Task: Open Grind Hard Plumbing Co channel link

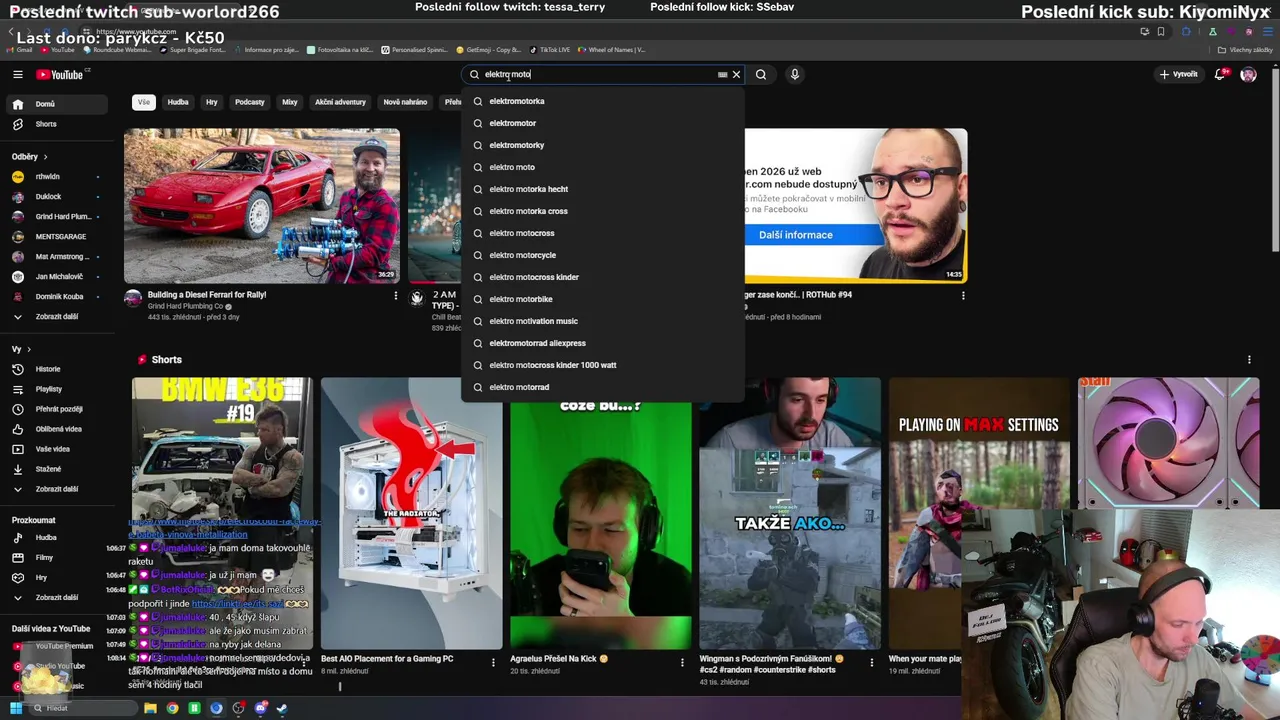Action: (x=185, y=306)
